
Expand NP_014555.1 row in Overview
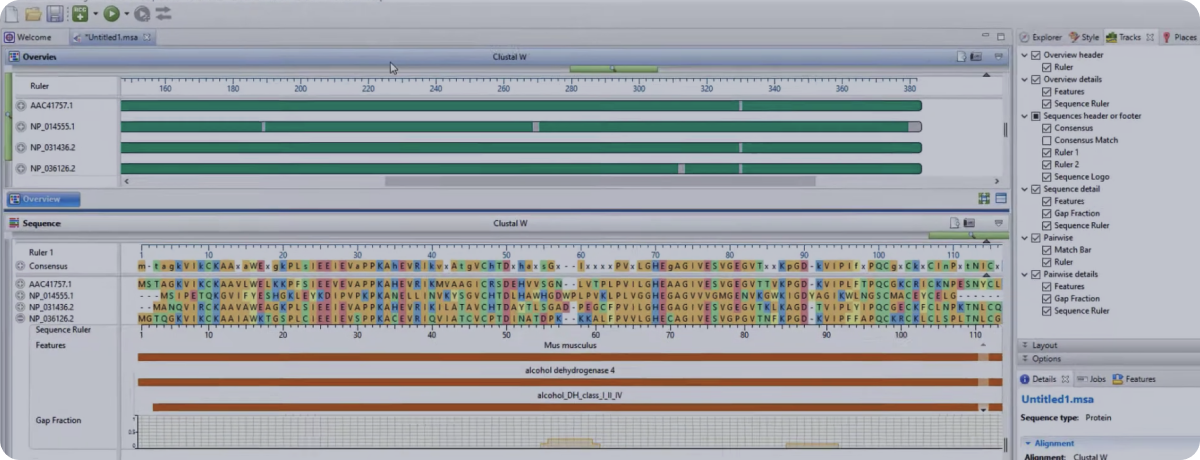pos(21,127)
